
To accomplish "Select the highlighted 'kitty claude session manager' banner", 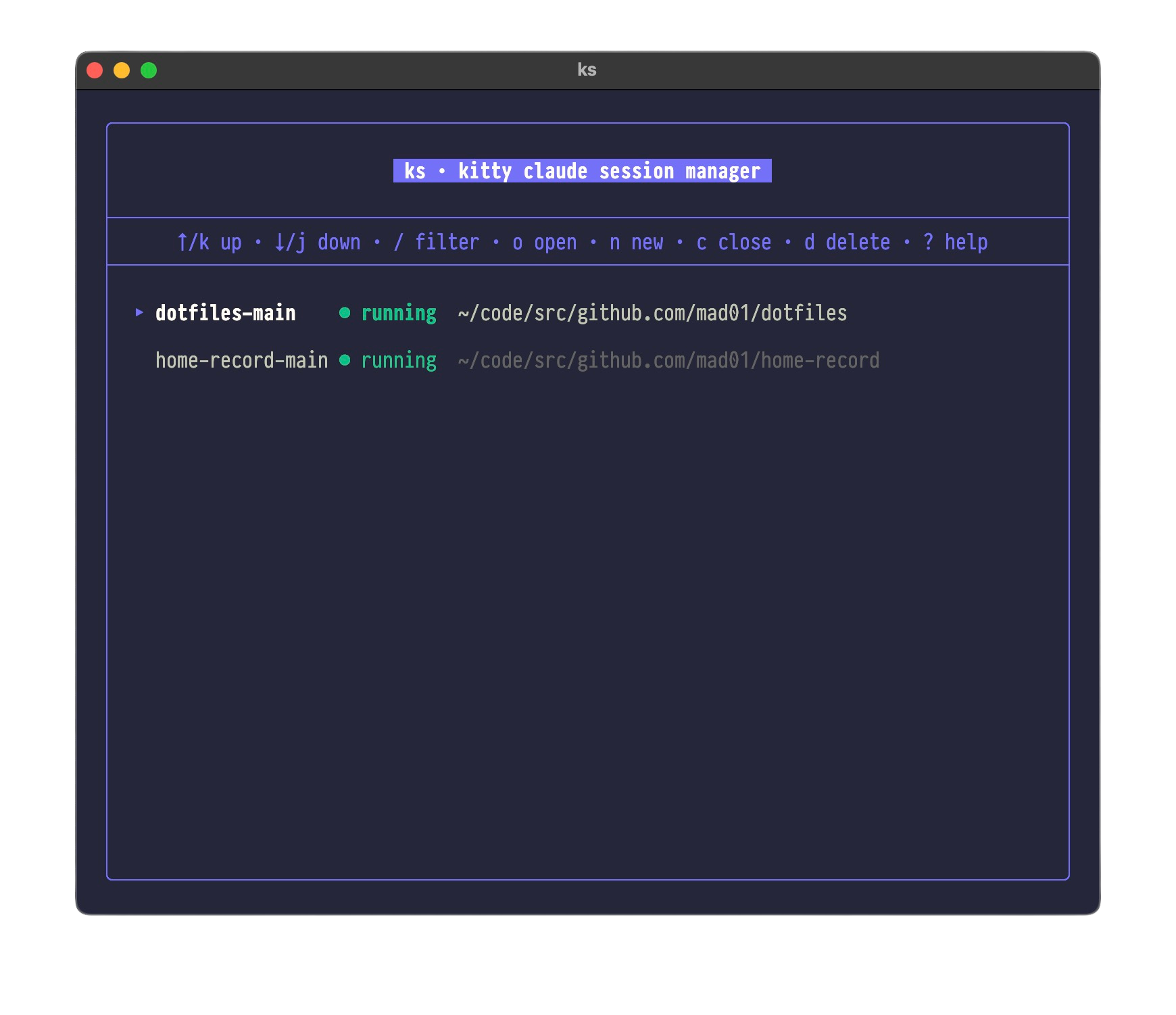I will [583, 171].
